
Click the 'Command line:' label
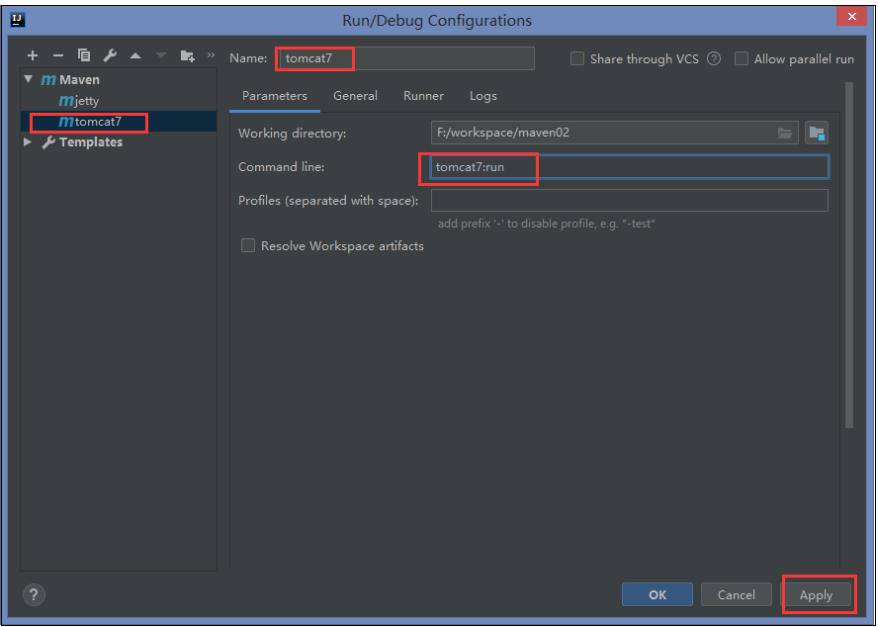click(x=281, y=167)
